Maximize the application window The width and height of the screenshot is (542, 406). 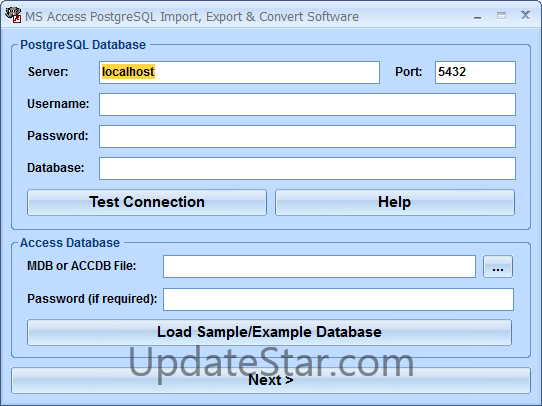[x=501, y=16]
